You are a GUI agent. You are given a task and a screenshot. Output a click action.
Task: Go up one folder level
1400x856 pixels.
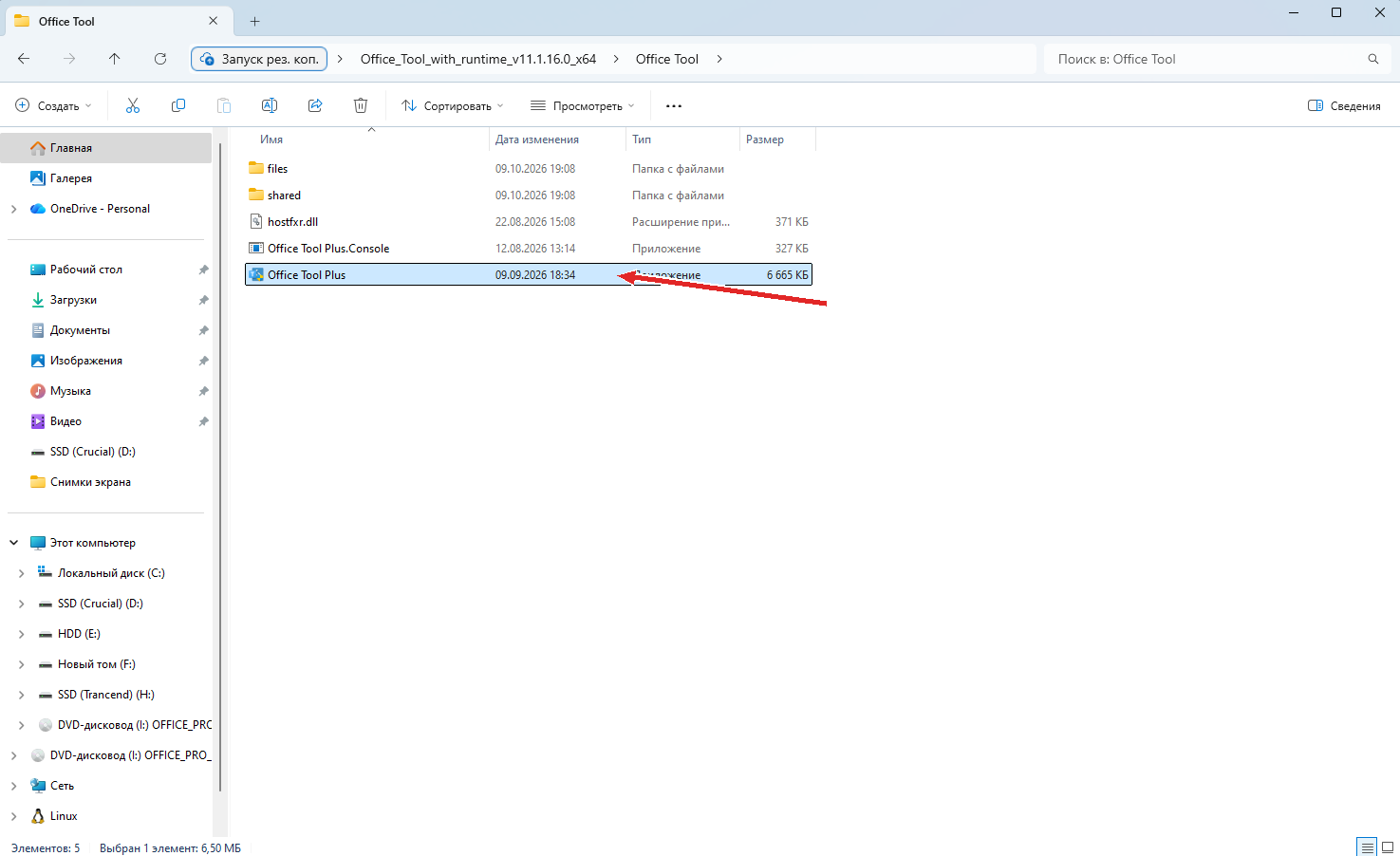pyautogui.click(x=115, y=59)
